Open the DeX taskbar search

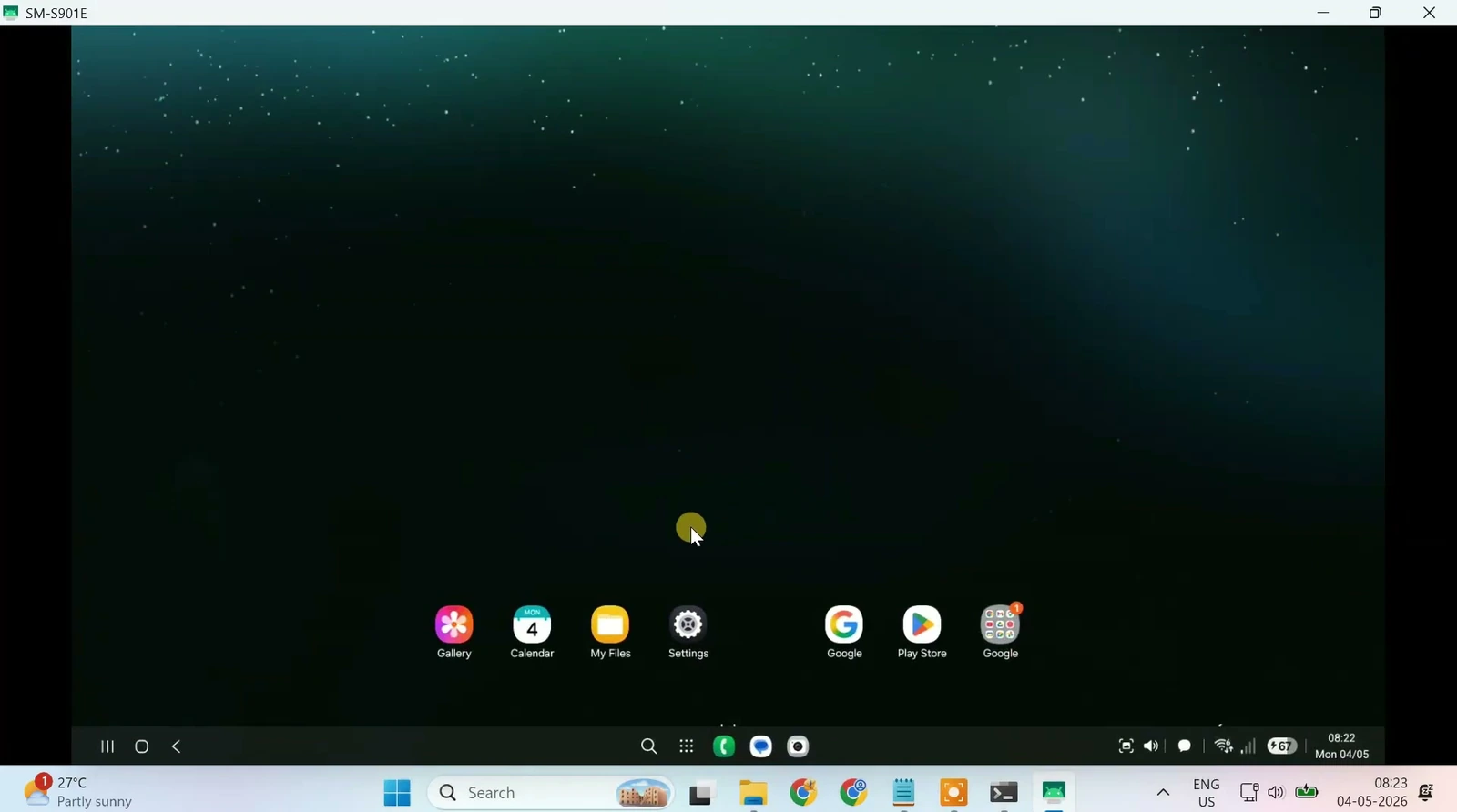pos(648,746)
